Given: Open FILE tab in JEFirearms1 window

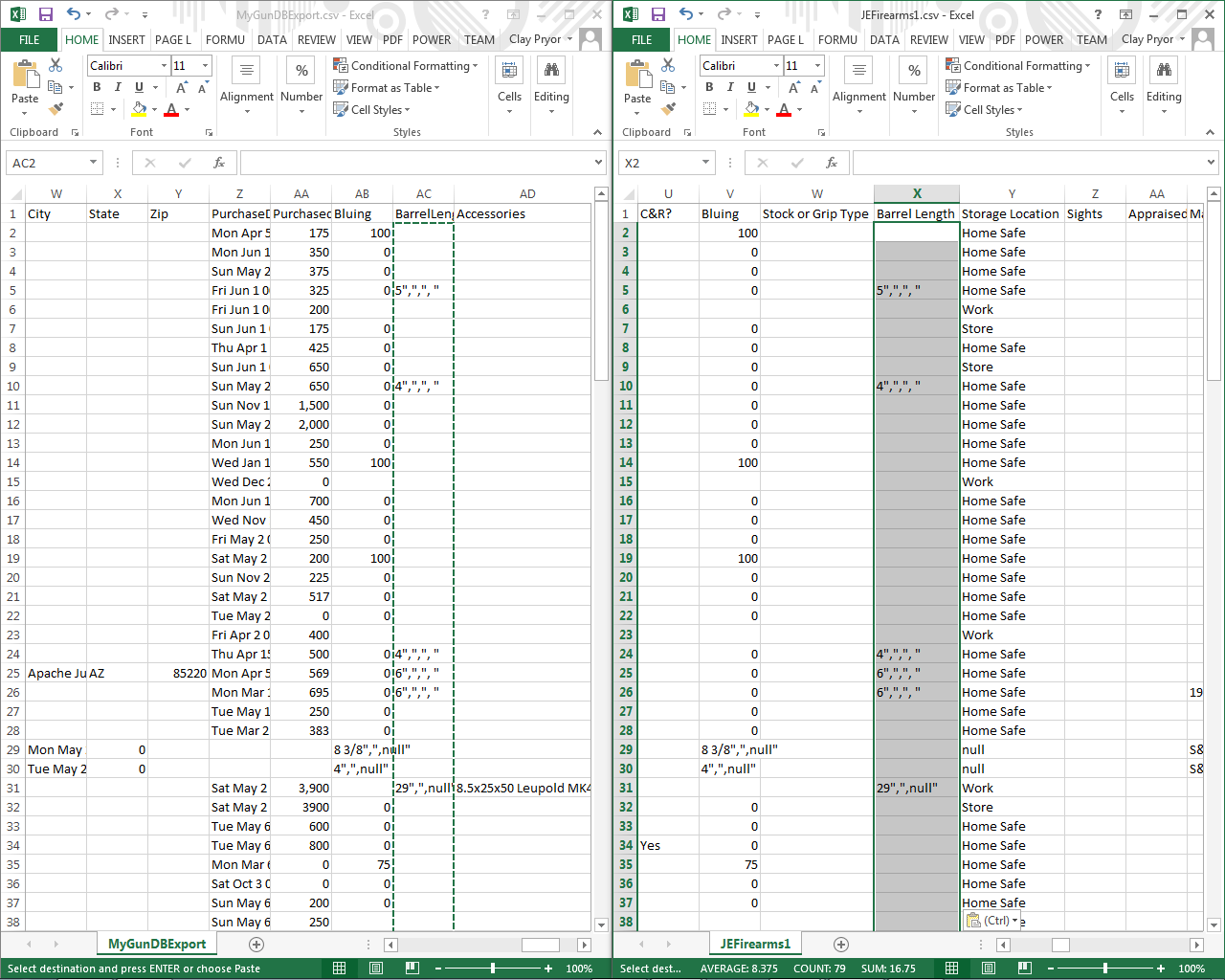Looking at the screenshot, I should tap(642, 40).
